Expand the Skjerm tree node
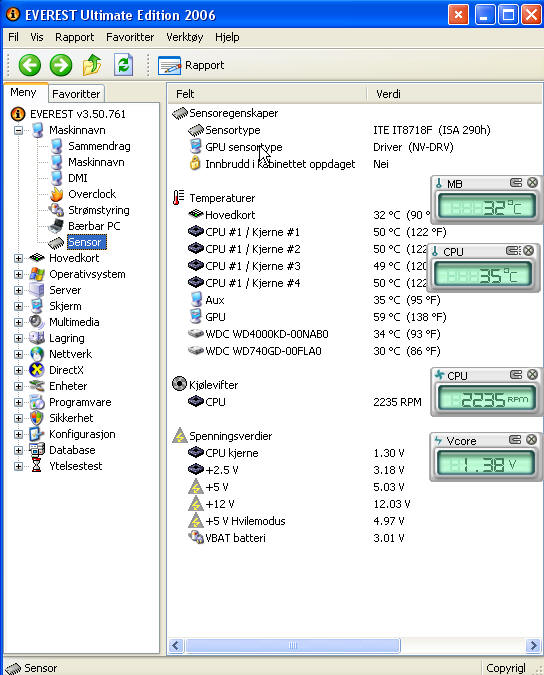544x675 pixels. (x=19, y=306)
